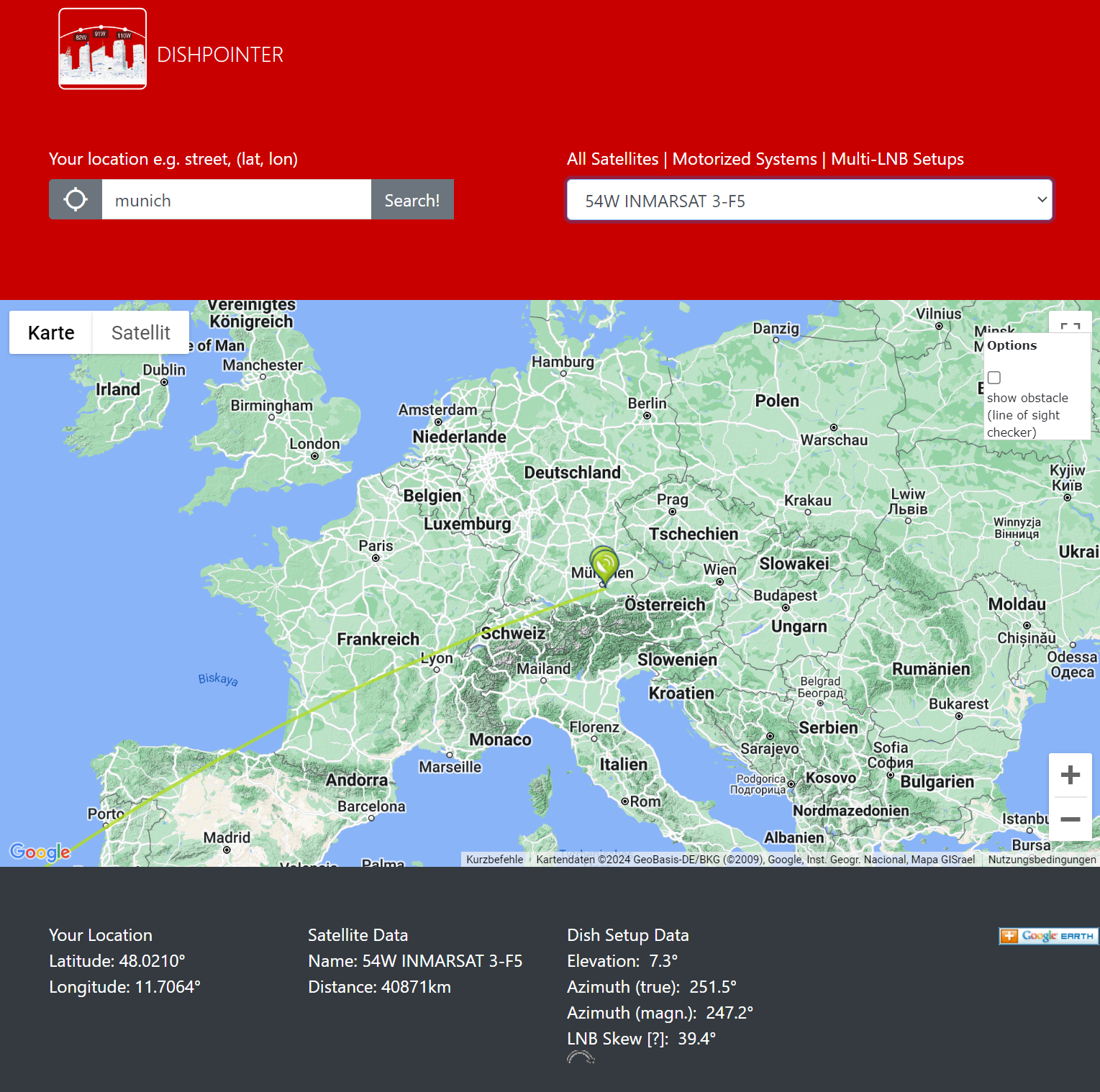Click Kurzbefehle keyboard shortcuts button
This screenshot has width=1100, height=1092.
[x=494, y=860]
